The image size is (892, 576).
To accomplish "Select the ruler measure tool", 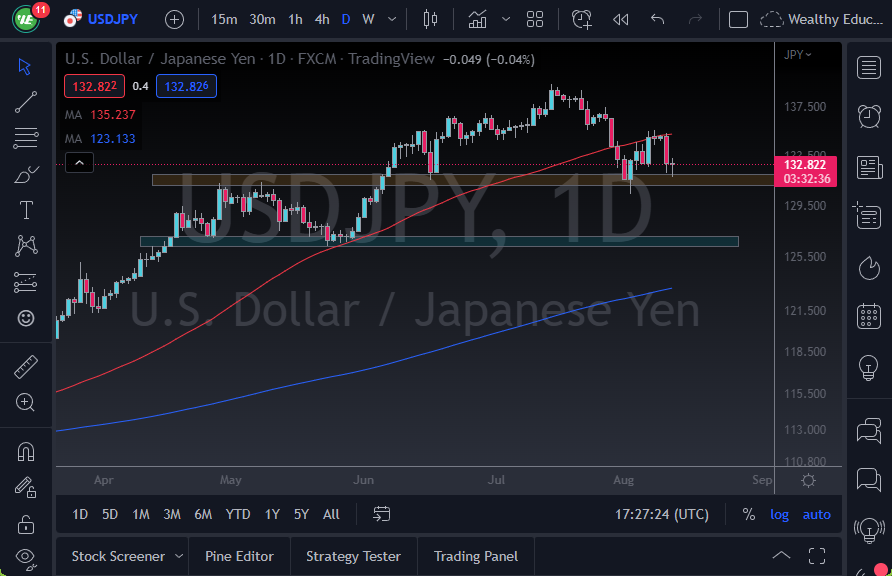I will pyautogui.click(x=26, y=367).
